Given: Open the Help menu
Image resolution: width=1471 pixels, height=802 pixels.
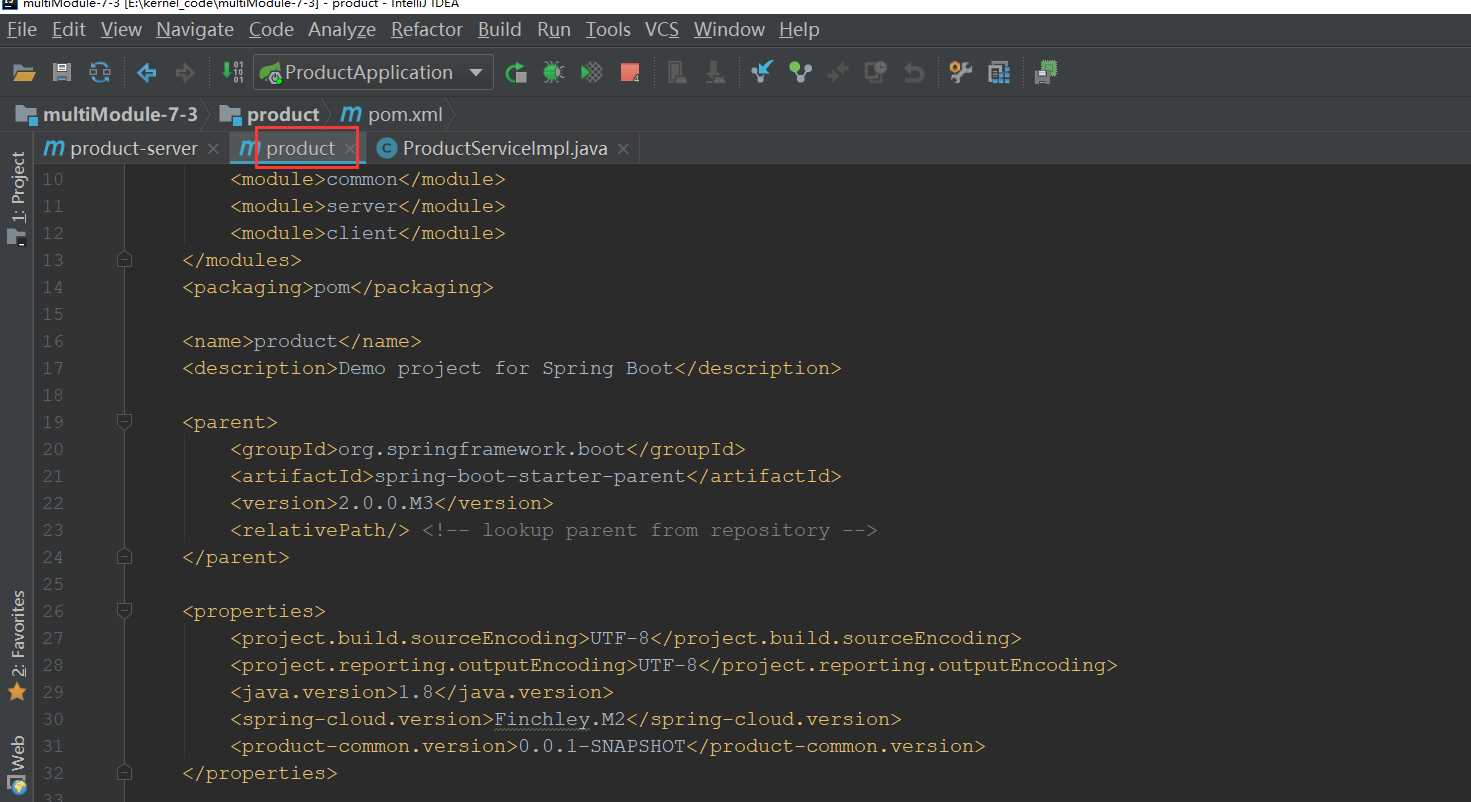Looking at the screenshot, I should (799, 29).
